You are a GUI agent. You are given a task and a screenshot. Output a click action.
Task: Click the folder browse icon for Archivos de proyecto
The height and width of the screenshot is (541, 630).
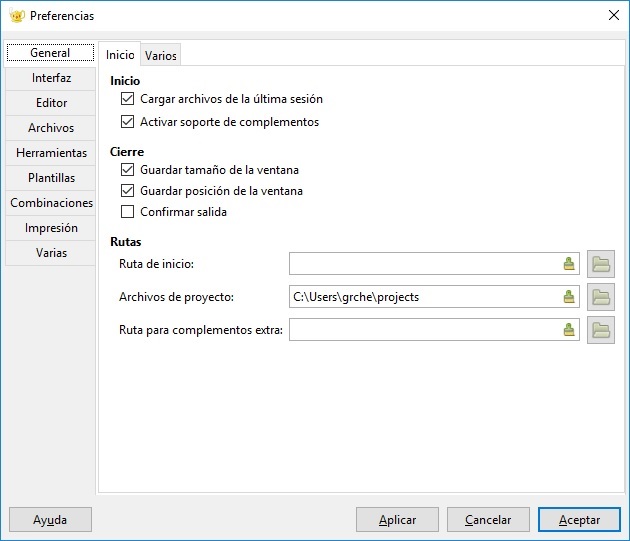click(x=601, y=297)
